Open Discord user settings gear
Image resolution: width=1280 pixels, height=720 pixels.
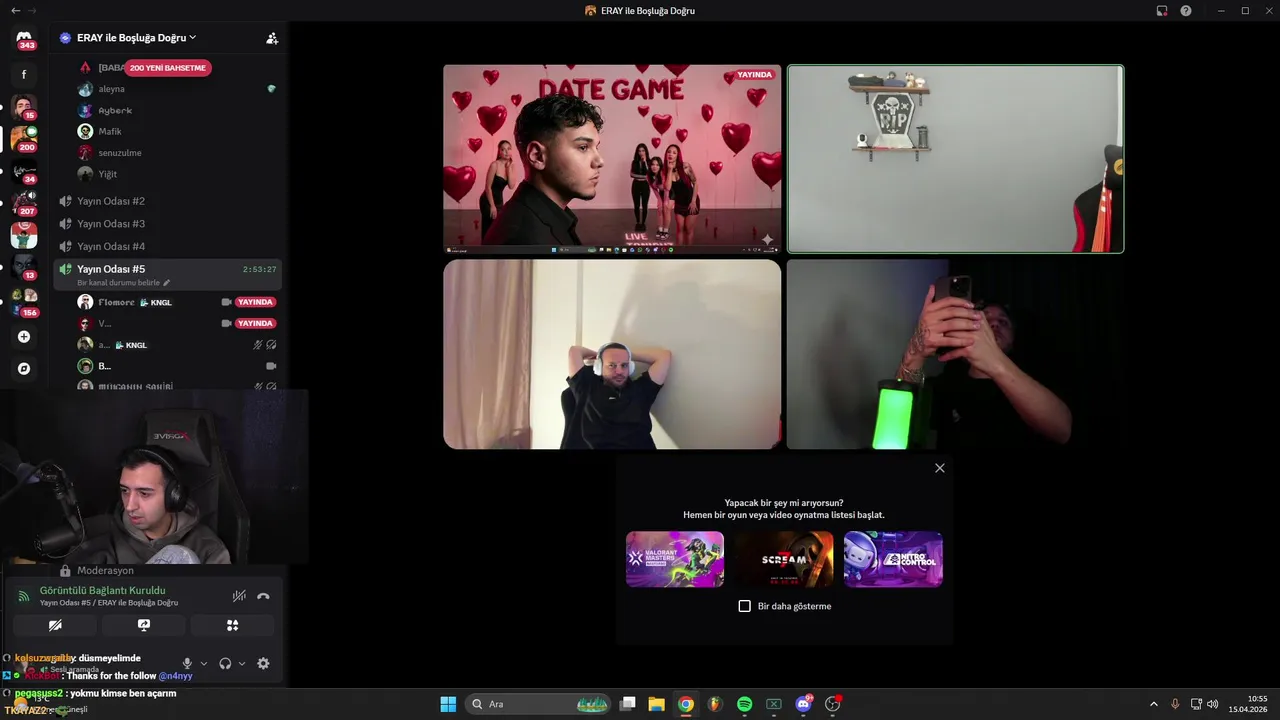[263, 663]
